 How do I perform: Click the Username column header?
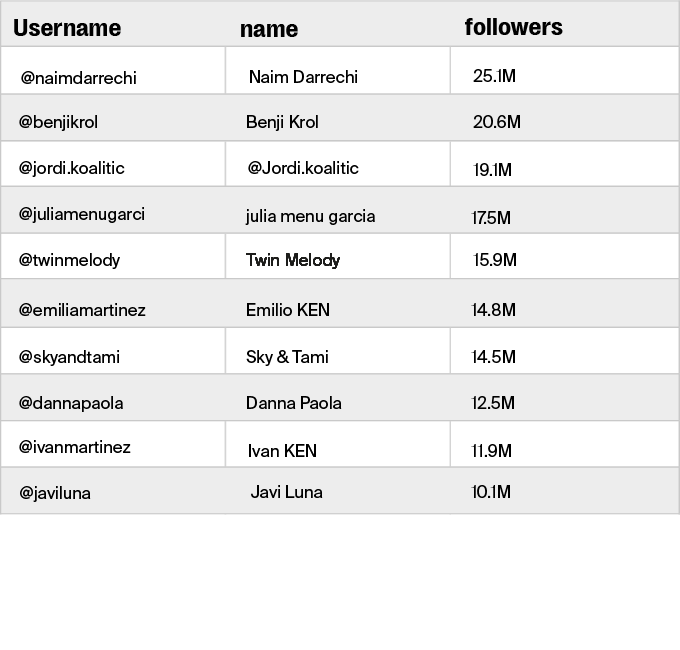point(67,28)
